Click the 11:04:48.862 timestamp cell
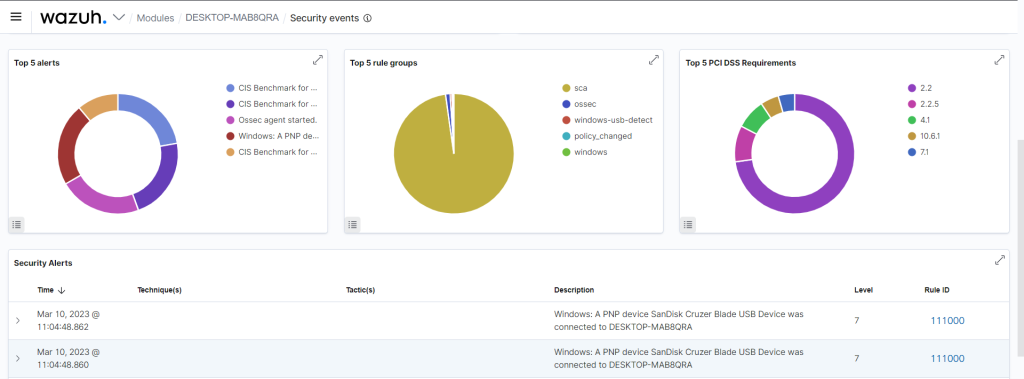Image resolution: width=1024 pixels, height=379 pixels. pyautogui.click(x=69, y=320)
